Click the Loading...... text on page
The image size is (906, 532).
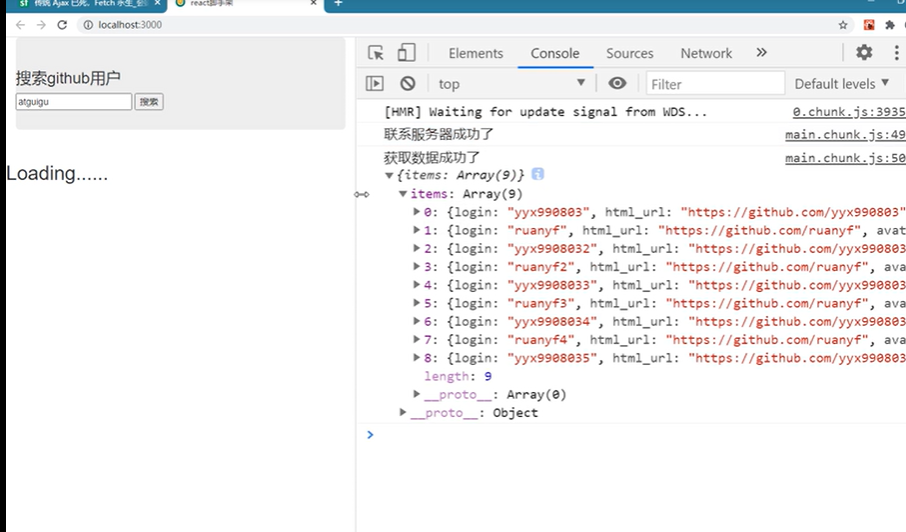pos(57,173)
